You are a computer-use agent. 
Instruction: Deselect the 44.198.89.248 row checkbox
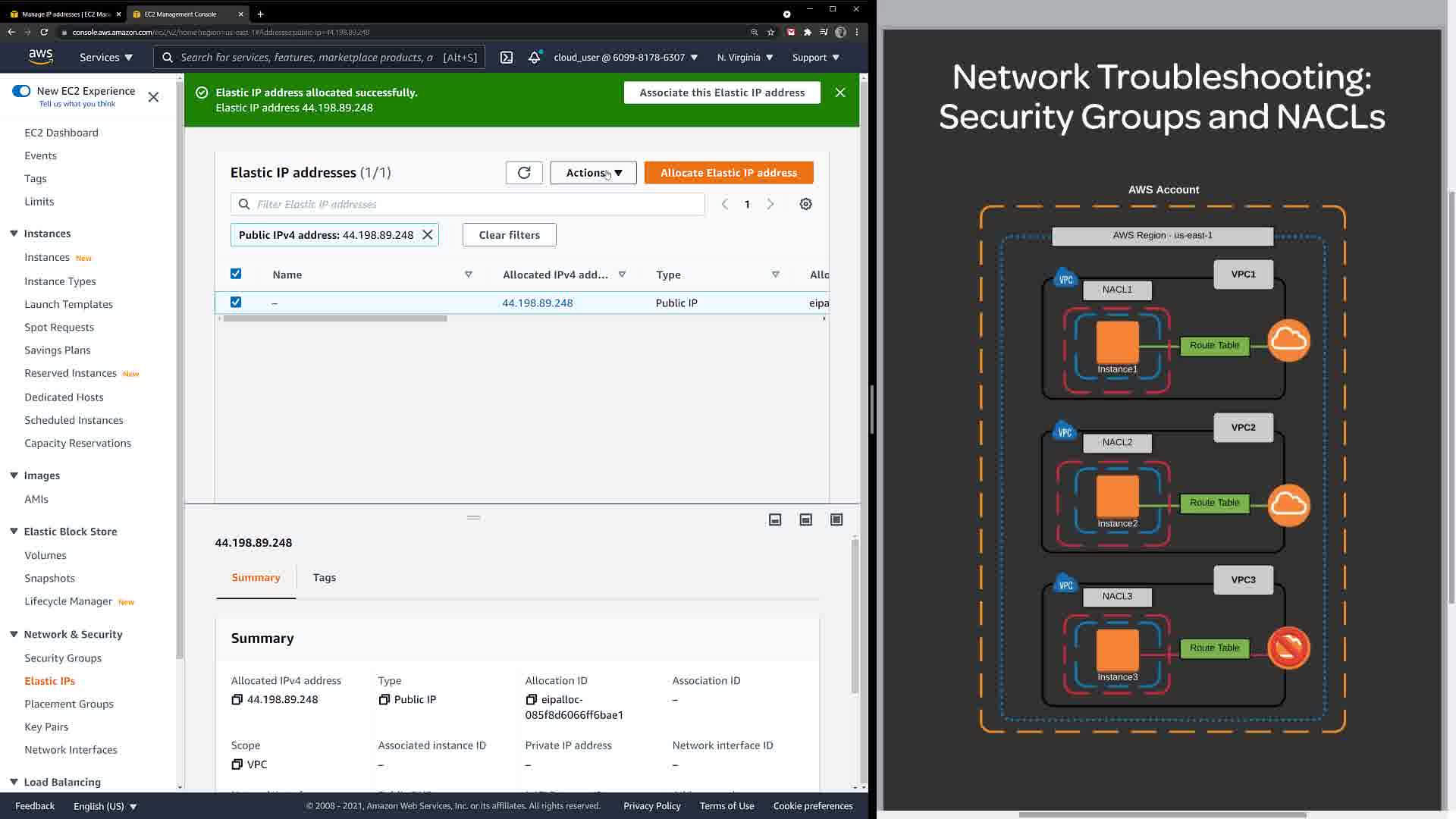click(236, 303)
